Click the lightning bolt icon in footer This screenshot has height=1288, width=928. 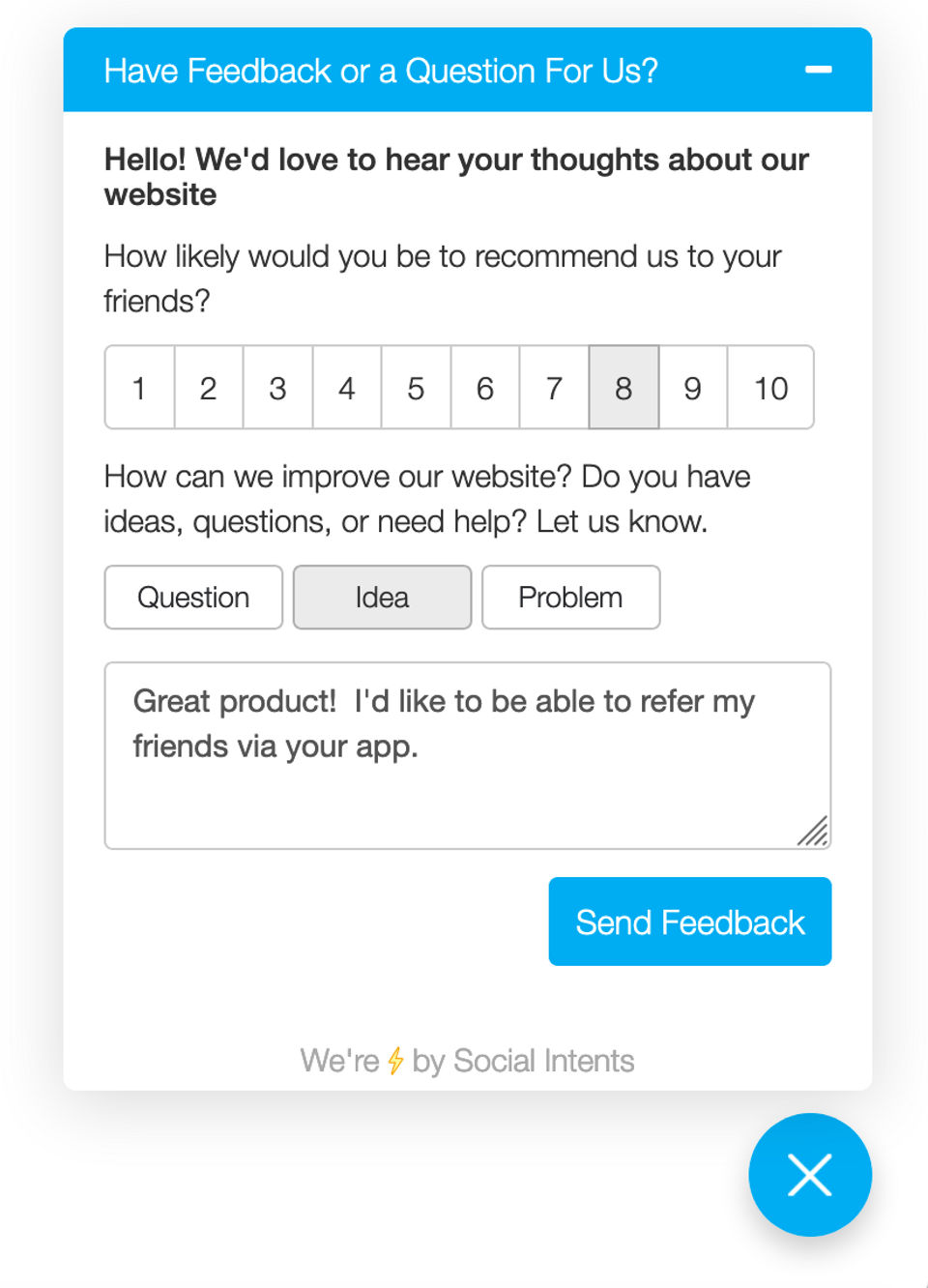click(x=395, y=1061)
